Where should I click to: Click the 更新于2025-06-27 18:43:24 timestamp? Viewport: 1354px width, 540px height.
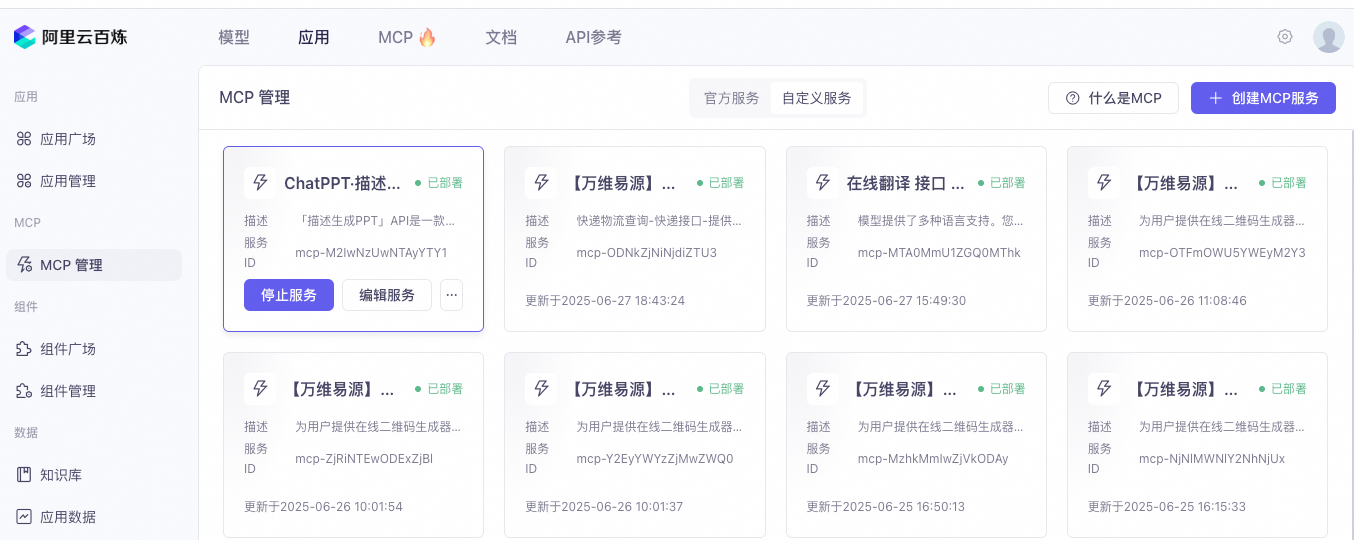[x=605, y=300]
